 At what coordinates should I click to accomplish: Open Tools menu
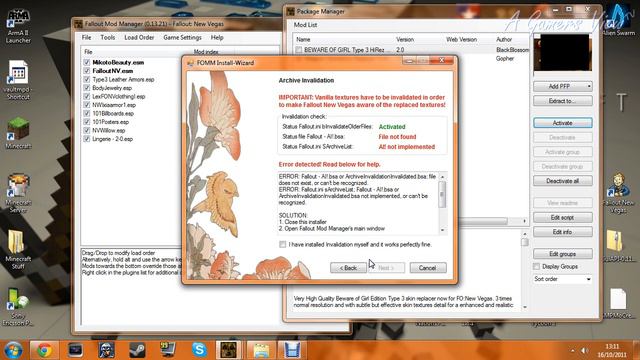108,38
